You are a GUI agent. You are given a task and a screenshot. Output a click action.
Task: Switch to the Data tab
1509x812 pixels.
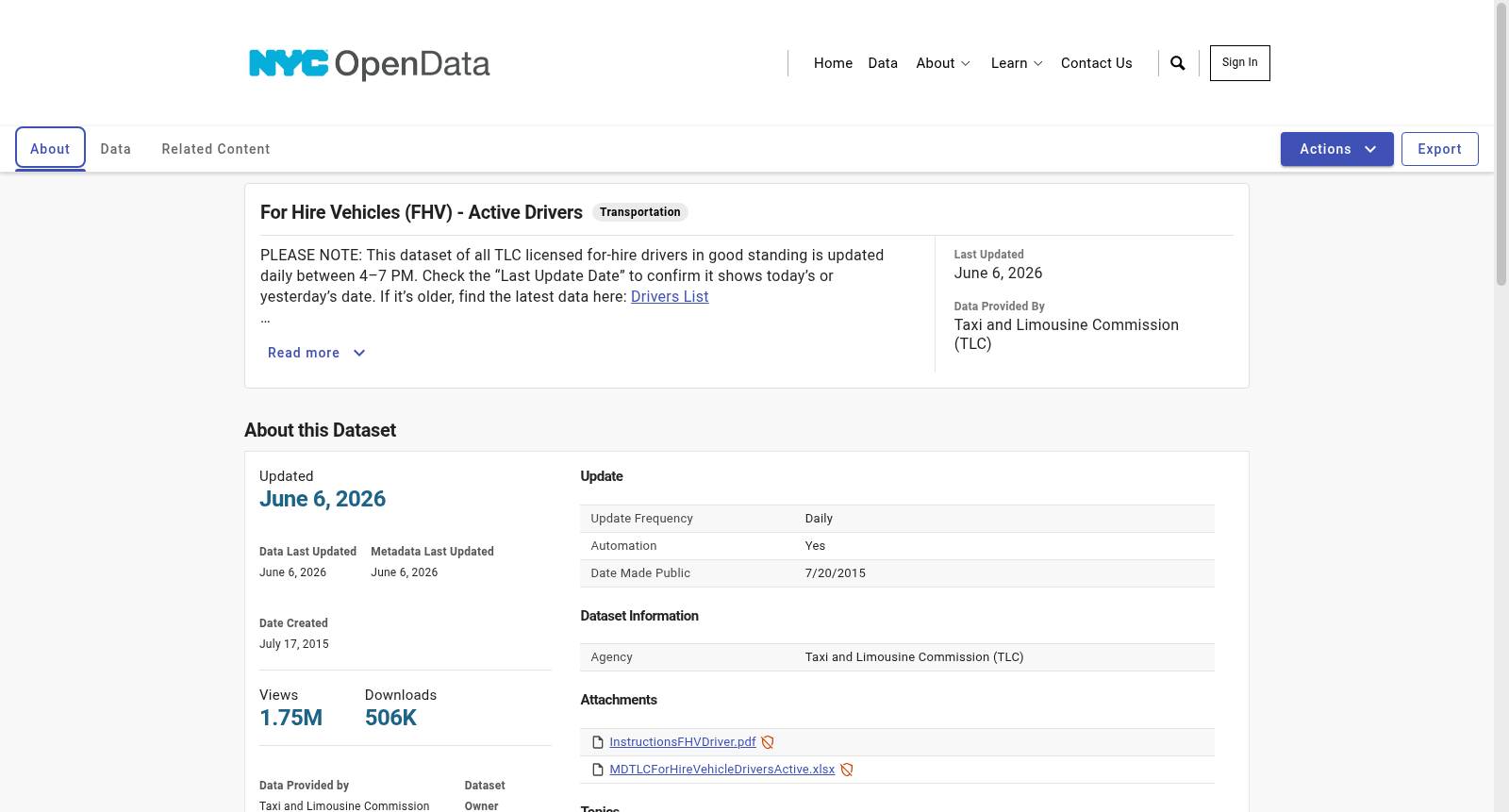[116, 149]
